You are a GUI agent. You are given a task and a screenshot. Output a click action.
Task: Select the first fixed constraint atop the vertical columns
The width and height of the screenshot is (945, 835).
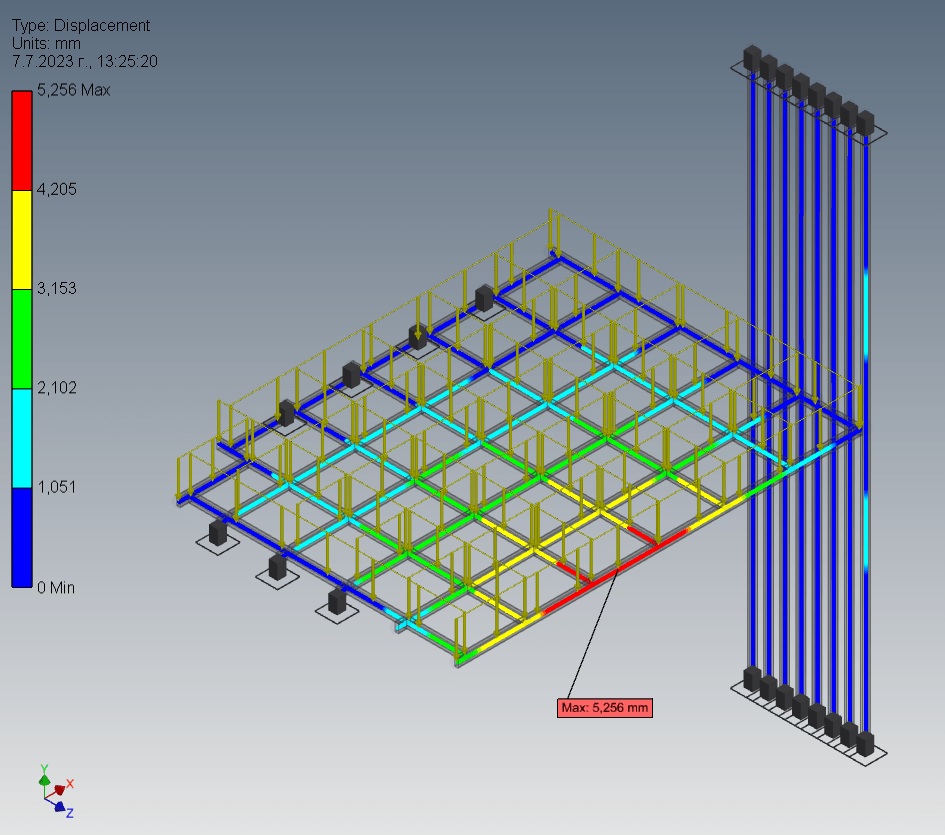(752, 58)
